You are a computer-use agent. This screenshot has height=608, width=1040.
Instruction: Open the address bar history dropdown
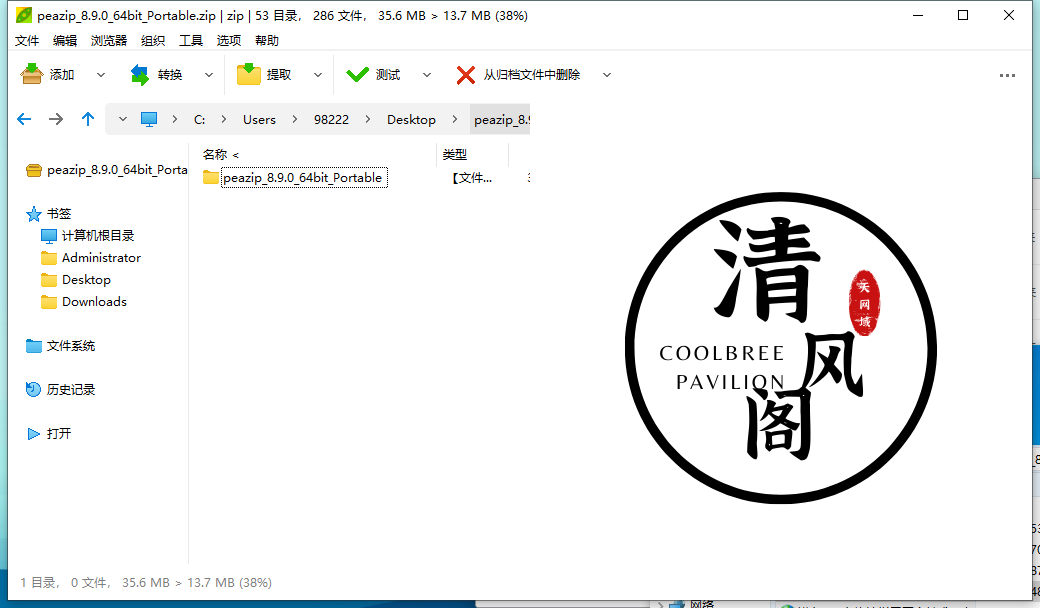click(x=123, y=119)
